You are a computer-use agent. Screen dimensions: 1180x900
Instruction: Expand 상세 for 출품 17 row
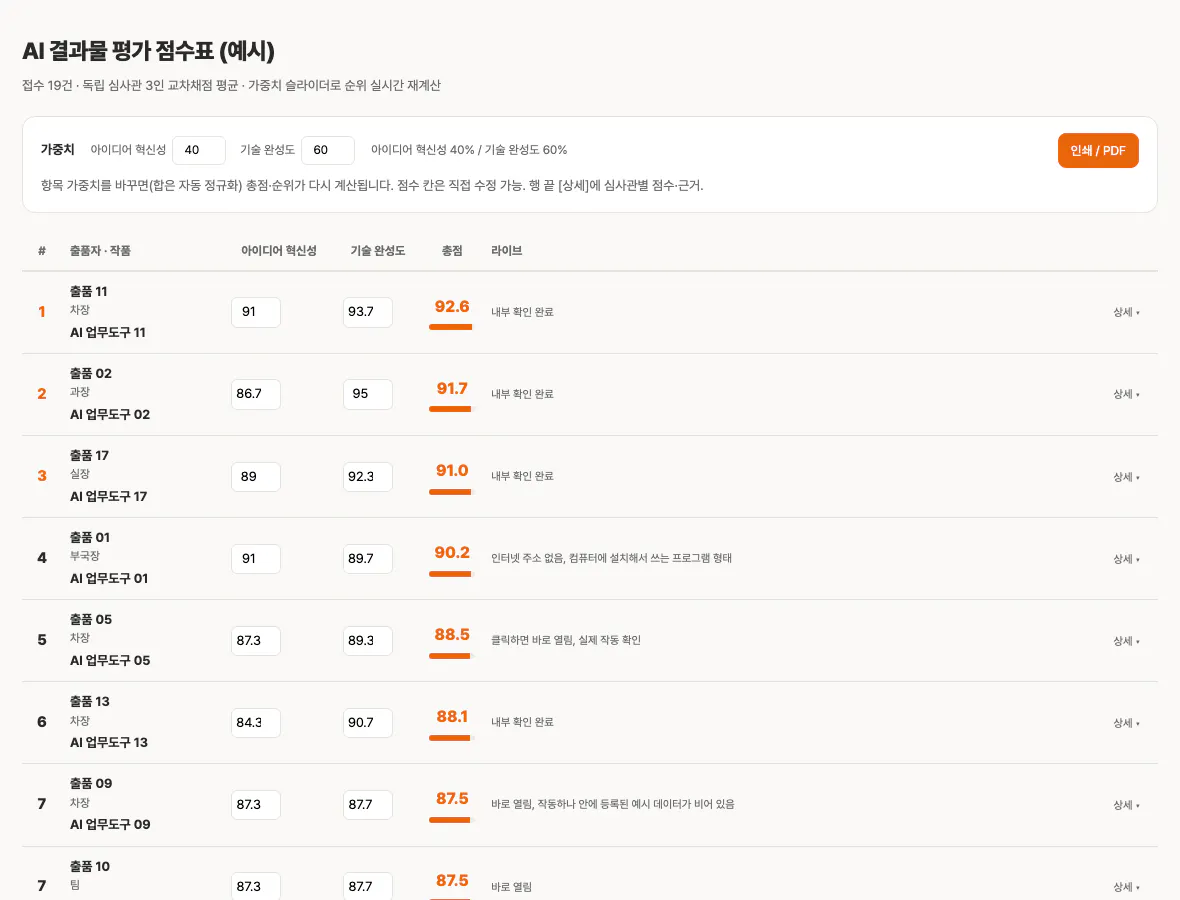[1127, 477]
